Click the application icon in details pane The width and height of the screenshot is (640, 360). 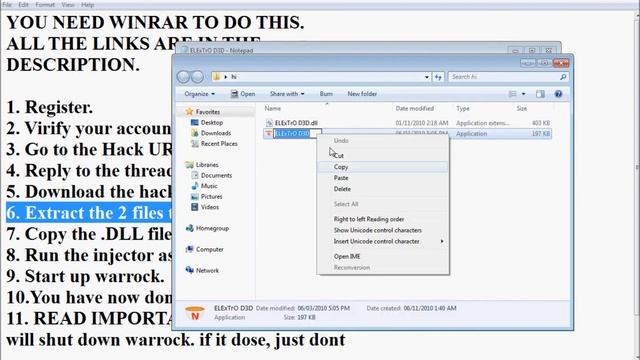coord(195,313)
